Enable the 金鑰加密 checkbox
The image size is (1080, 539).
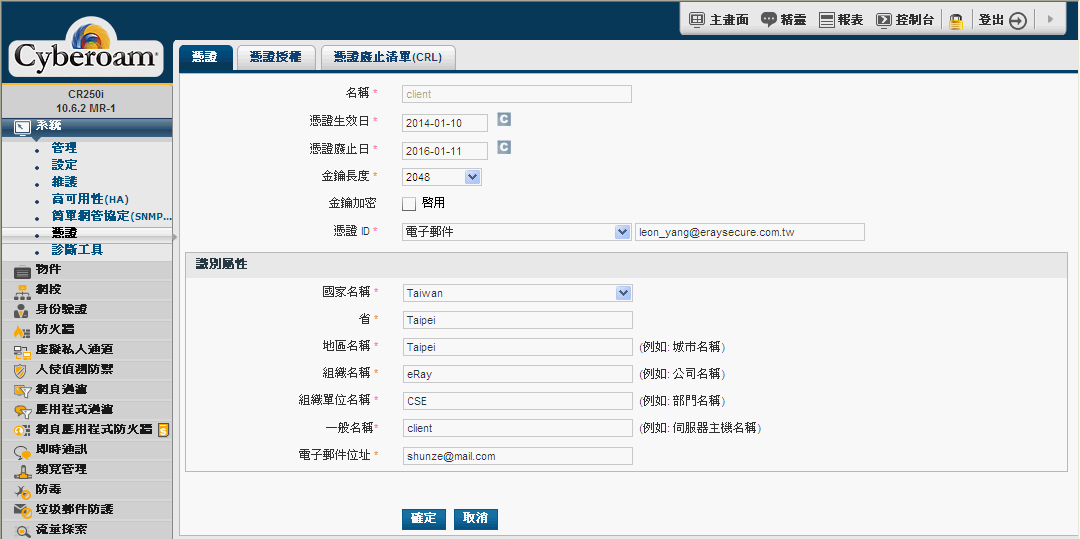coord(409,204)
